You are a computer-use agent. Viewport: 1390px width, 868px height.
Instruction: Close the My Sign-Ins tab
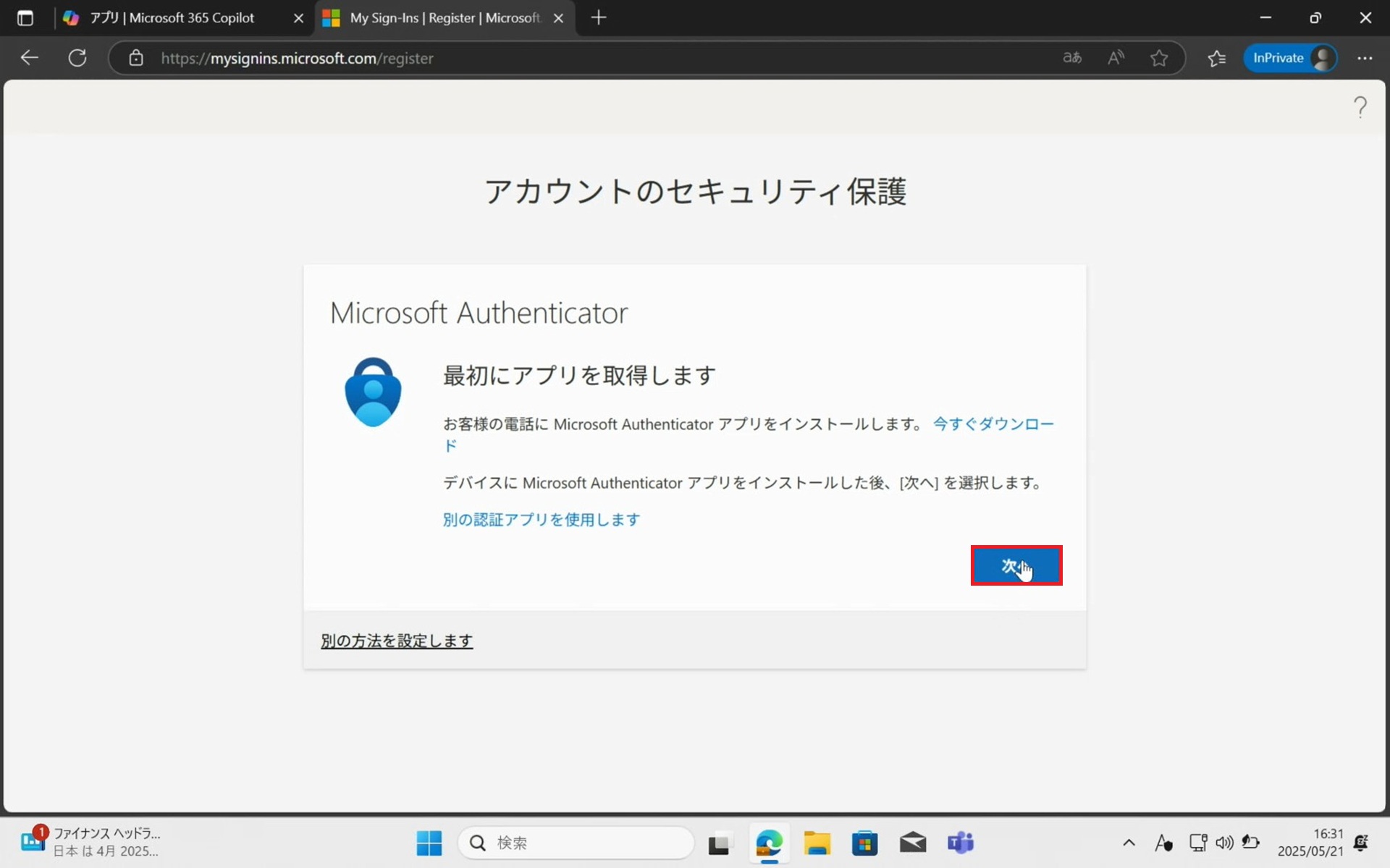[x=558, y=18]
